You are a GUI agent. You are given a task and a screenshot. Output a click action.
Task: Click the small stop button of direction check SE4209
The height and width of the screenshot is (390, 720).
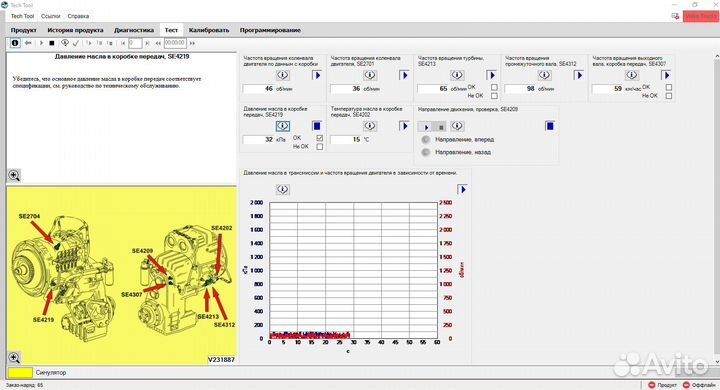(x=440, y=127)
